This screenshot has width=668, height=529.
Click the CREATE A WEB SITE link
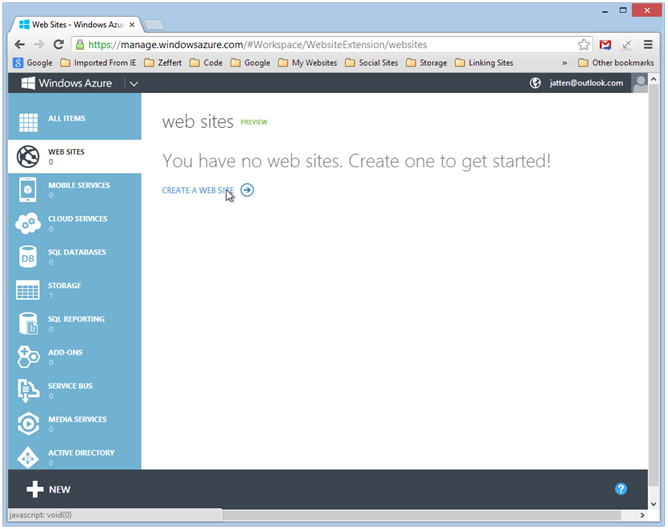[198, 190]
